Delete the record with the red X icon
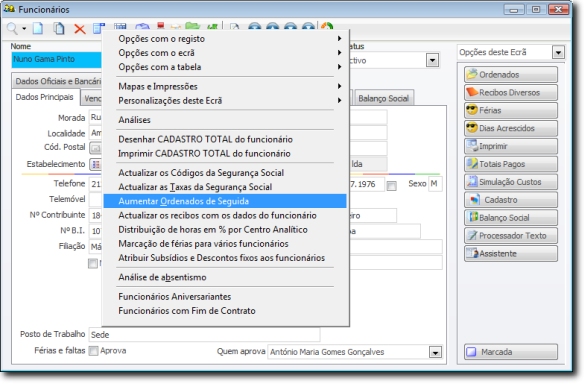584x385 pixels. point(79,29)
